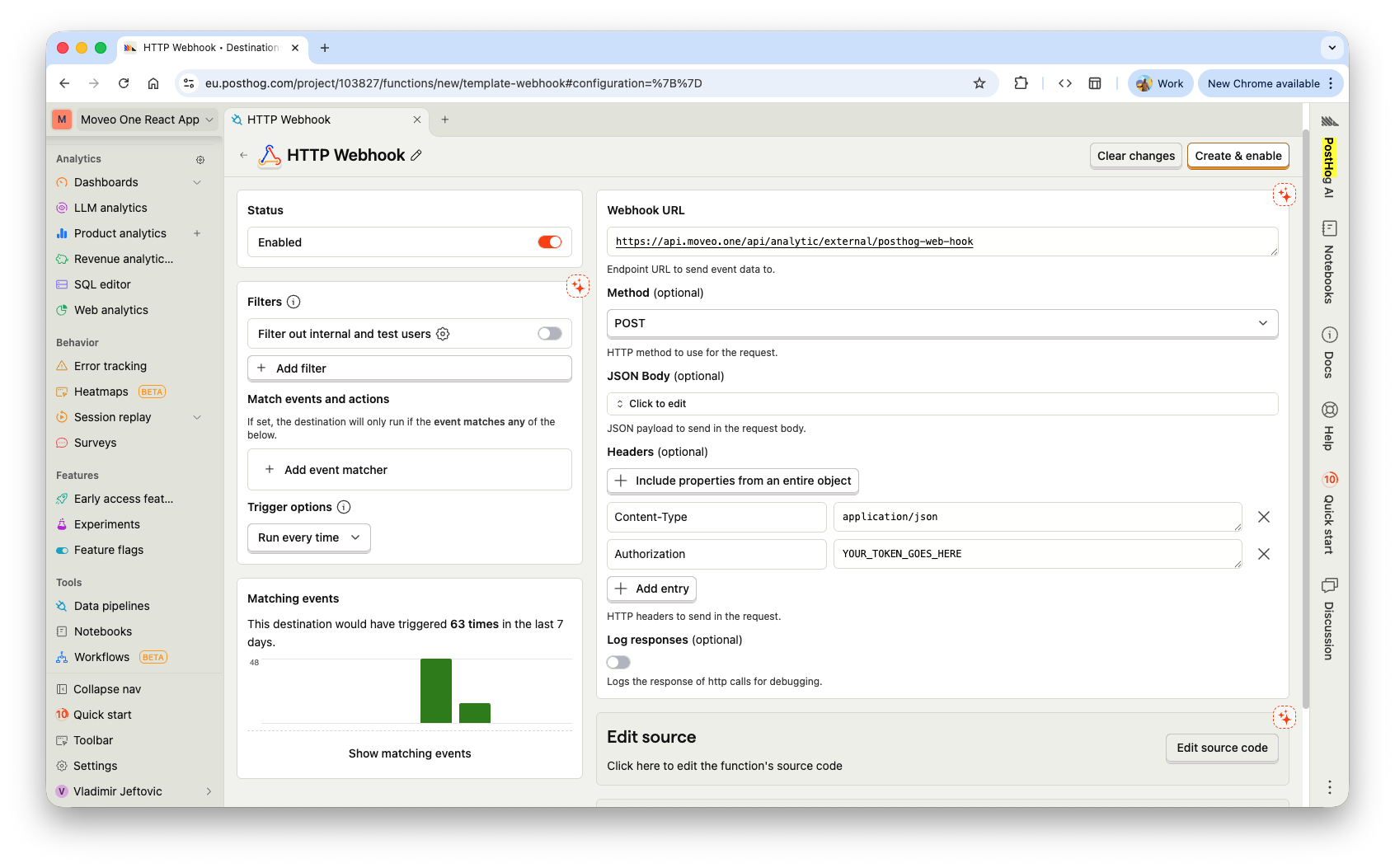
Task: Open the Run every time dropdown
Action: (x=309, y=537)
